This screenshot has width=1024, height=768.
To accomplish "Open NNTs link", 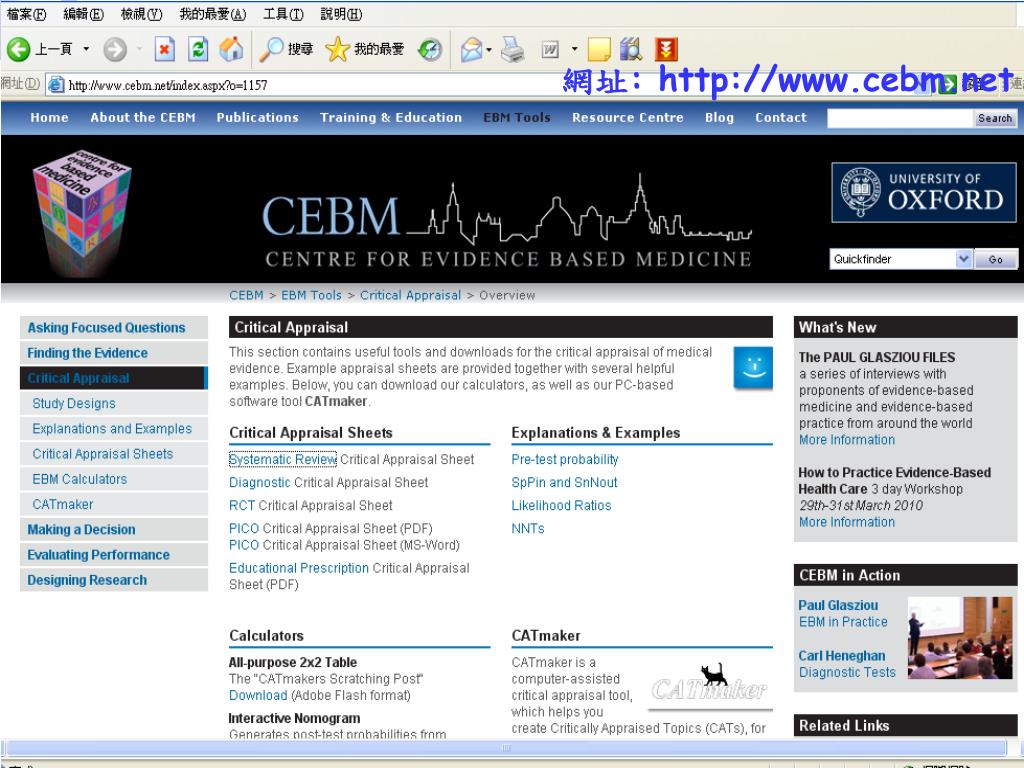I will 528,528.
